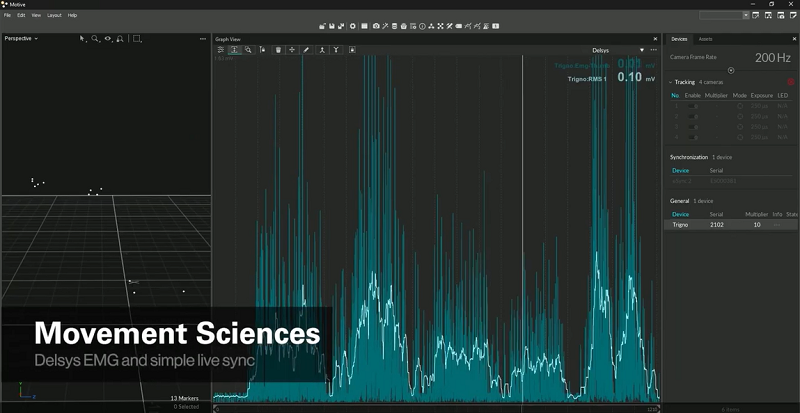The height and width of the screenshot is (413, 800).
Task: Select Mode radio for camera 2
Action: click(740, 116)
